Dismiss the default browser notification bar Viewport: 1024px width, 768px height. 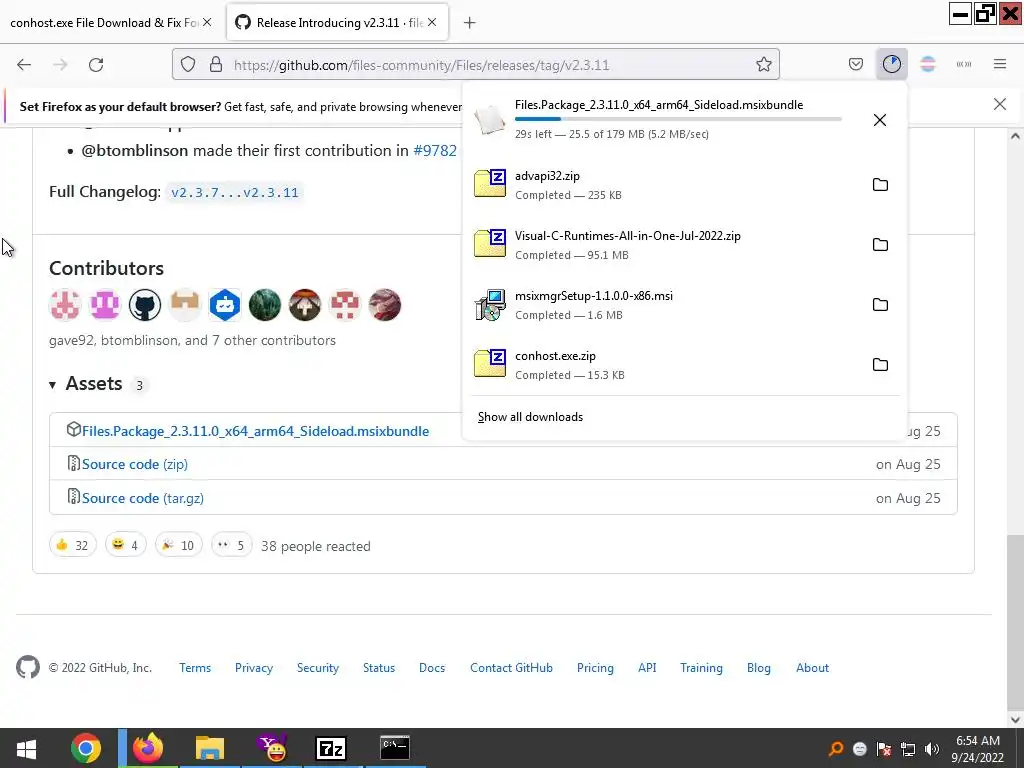1000,104
